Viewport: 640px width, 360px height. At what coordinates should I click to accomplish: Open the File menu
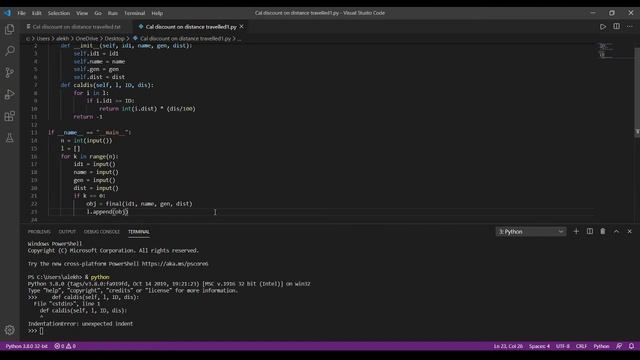click(x=21, y=13)
